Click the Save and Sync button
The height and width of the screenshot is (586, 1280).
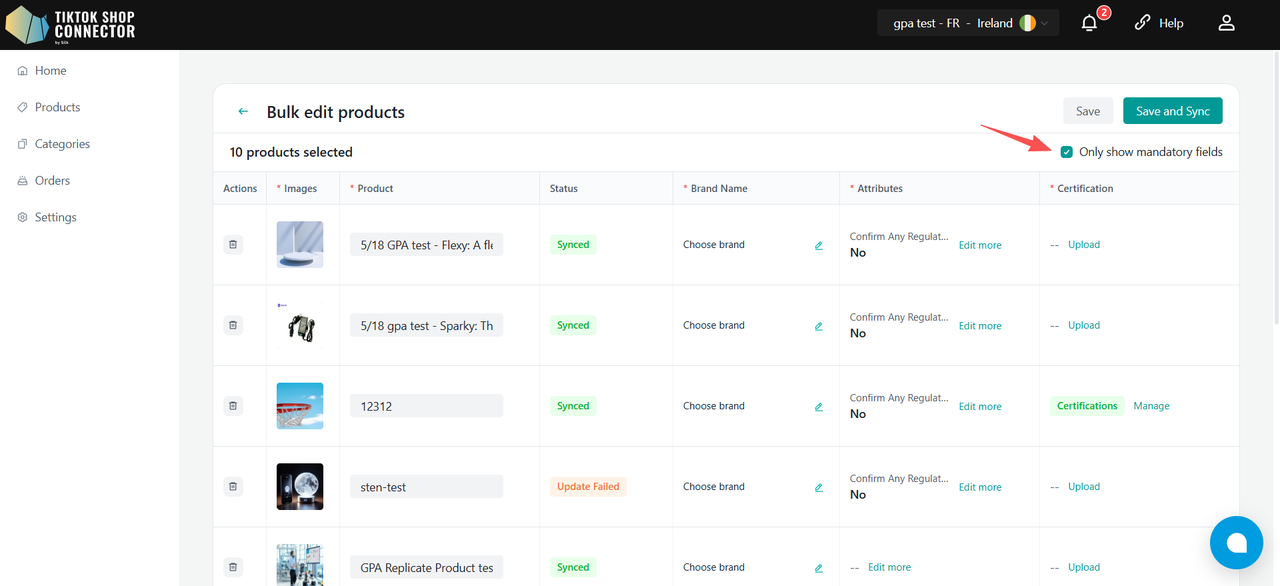point(1173,111)
